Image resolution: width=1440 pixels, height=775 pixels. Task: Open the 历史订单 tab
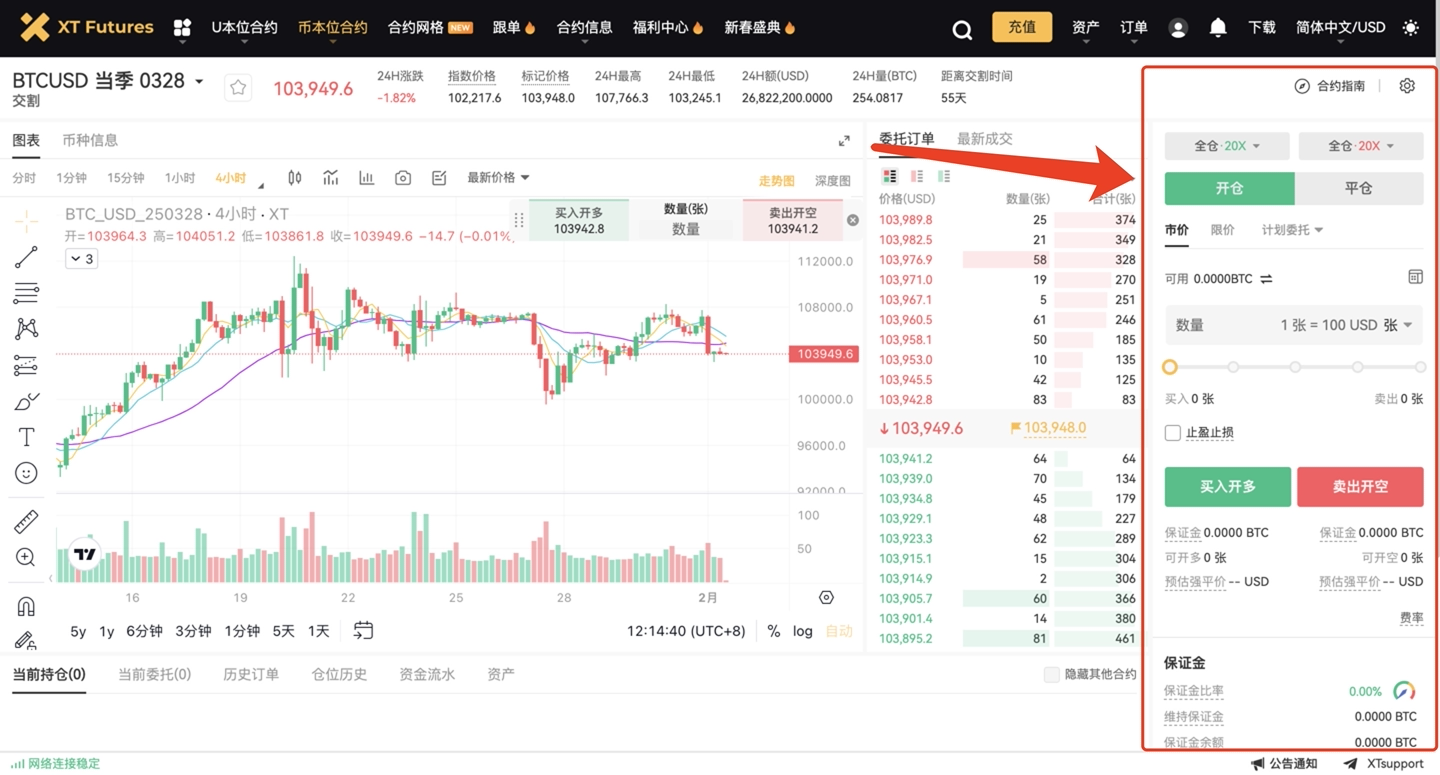pyautogui.click(x=250, y=675)
